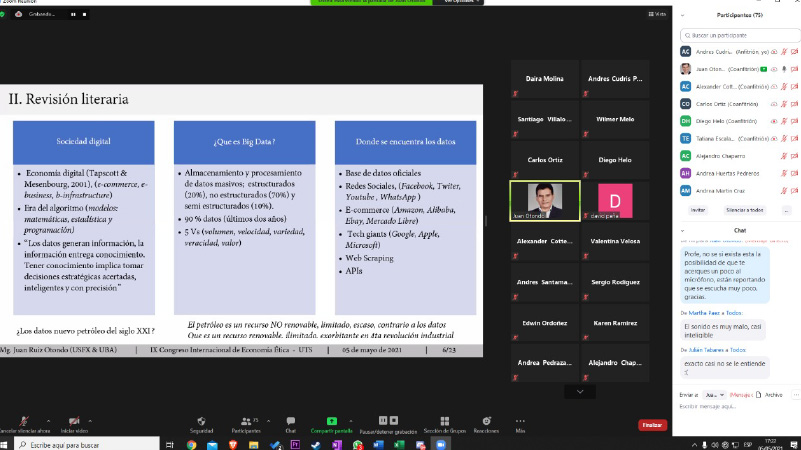The image size is (801, 450).
Task: Click Martha Paez sender name in chat
Action: tap(704, 313)
